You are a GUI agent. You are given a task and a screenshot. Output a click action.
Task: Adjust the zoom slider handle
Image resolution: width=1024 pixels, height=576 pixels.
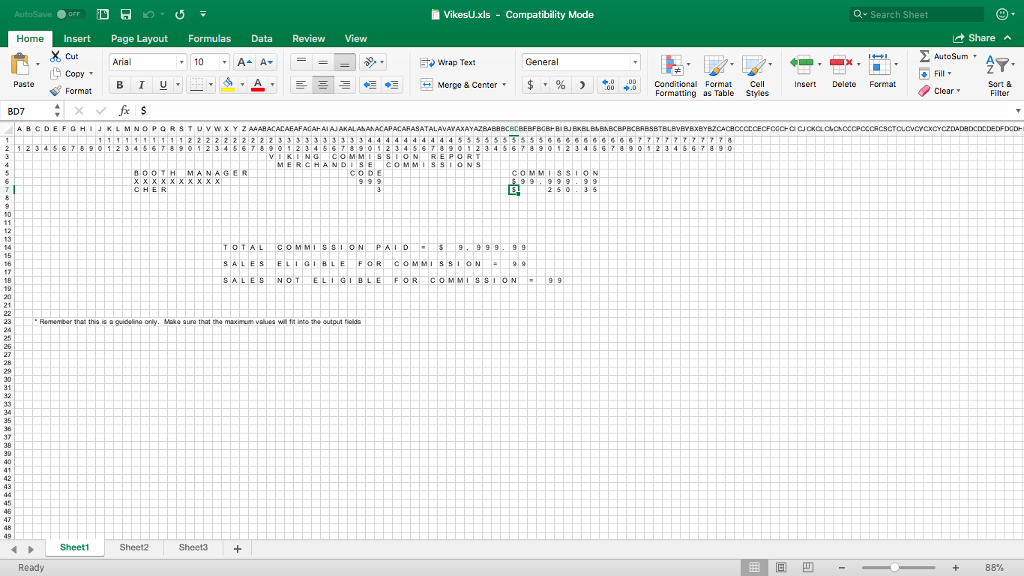tap(895, 568)
